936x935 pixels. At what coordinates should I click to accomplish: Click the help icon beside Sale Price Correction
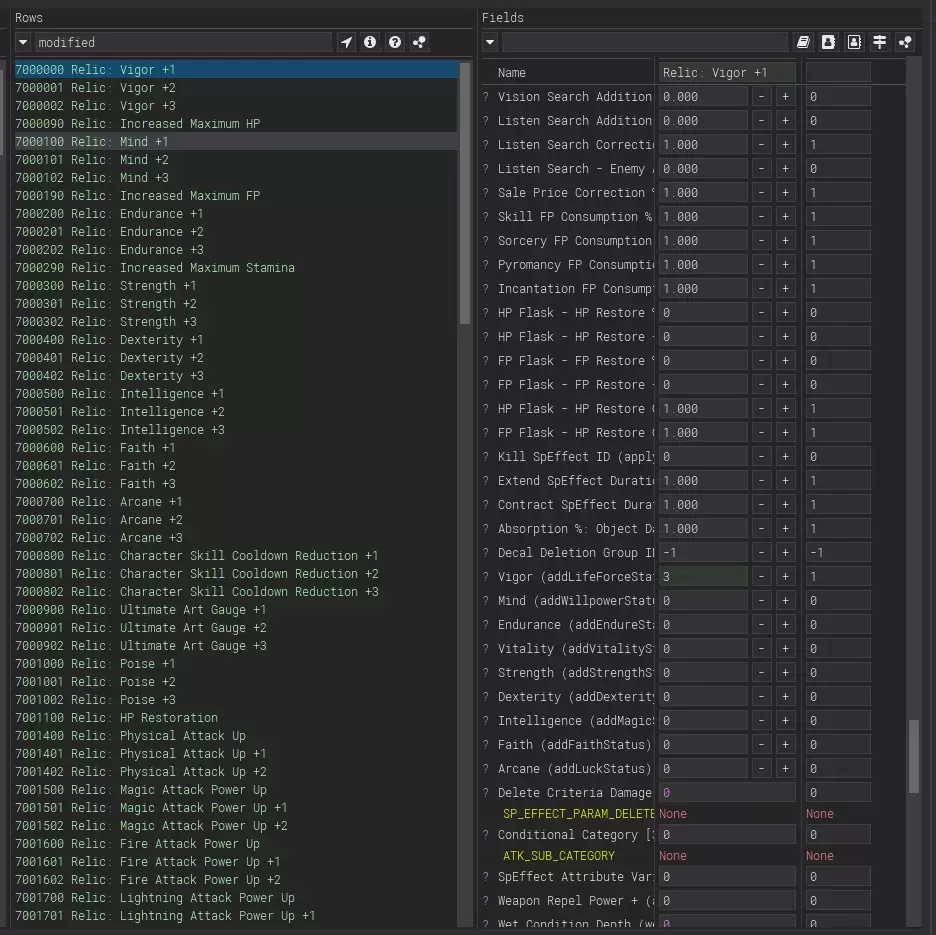[x=487, y=193]
